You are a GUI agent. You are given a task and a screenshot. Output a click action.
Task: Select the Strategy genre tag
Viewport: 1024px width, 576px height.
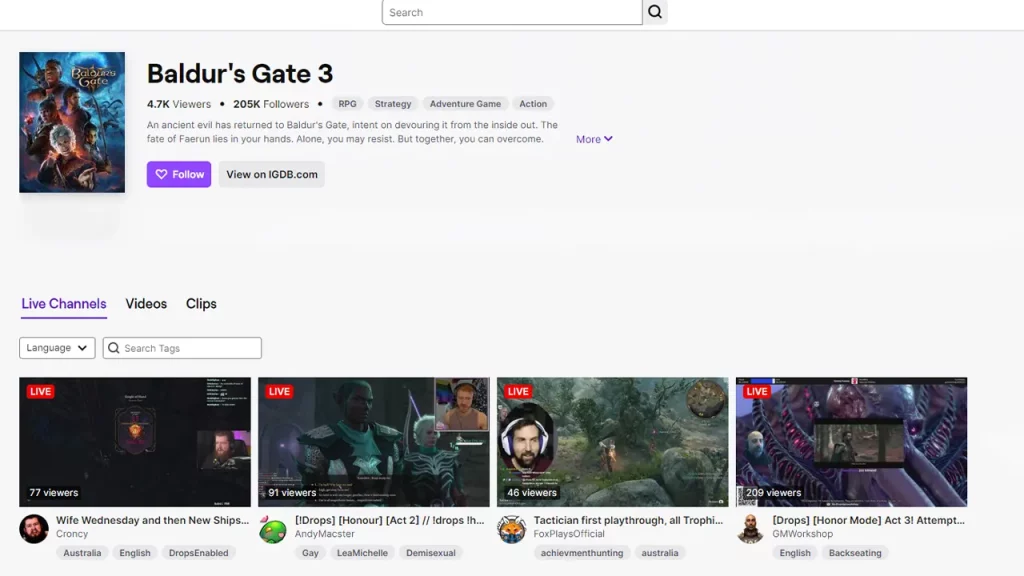coord(393,104)
